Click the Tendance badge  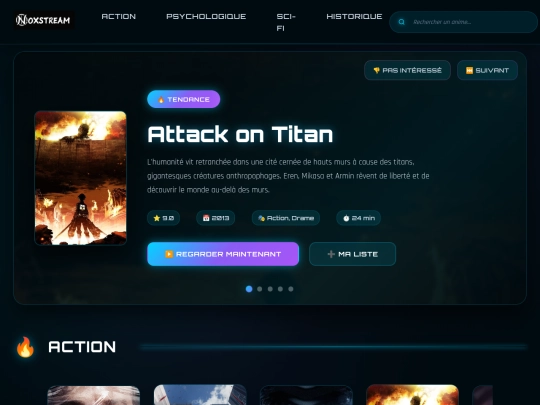tap(184, 99)
